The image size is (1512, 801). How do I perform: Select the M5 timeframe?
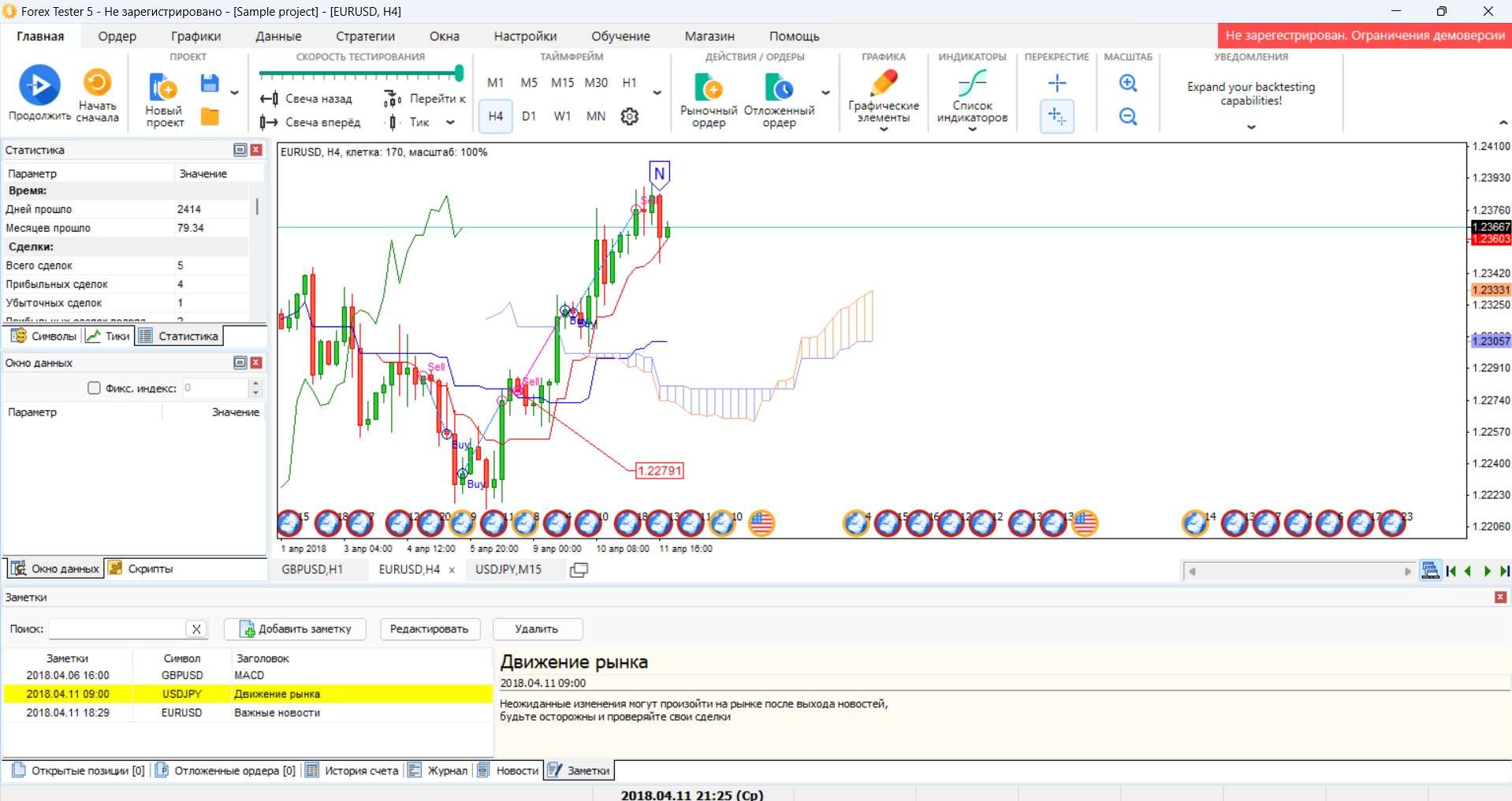coord(529,83)
